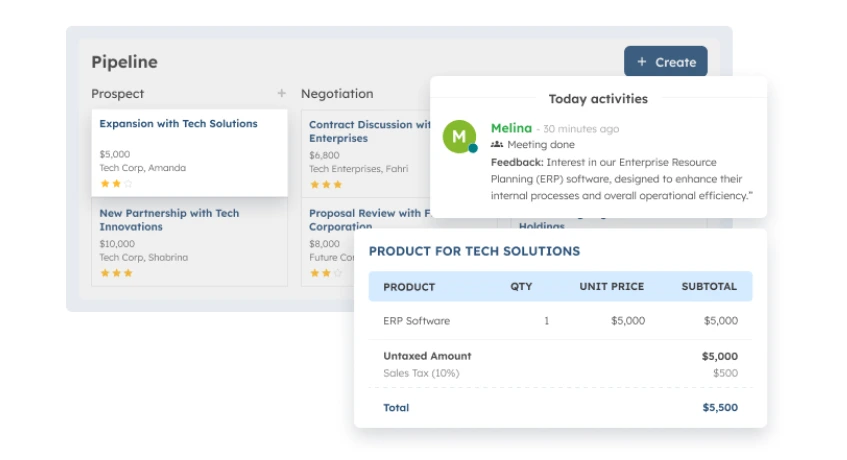Click $5,000 amount on Expansion card
The image size is (847, 460).
(115, 154)
